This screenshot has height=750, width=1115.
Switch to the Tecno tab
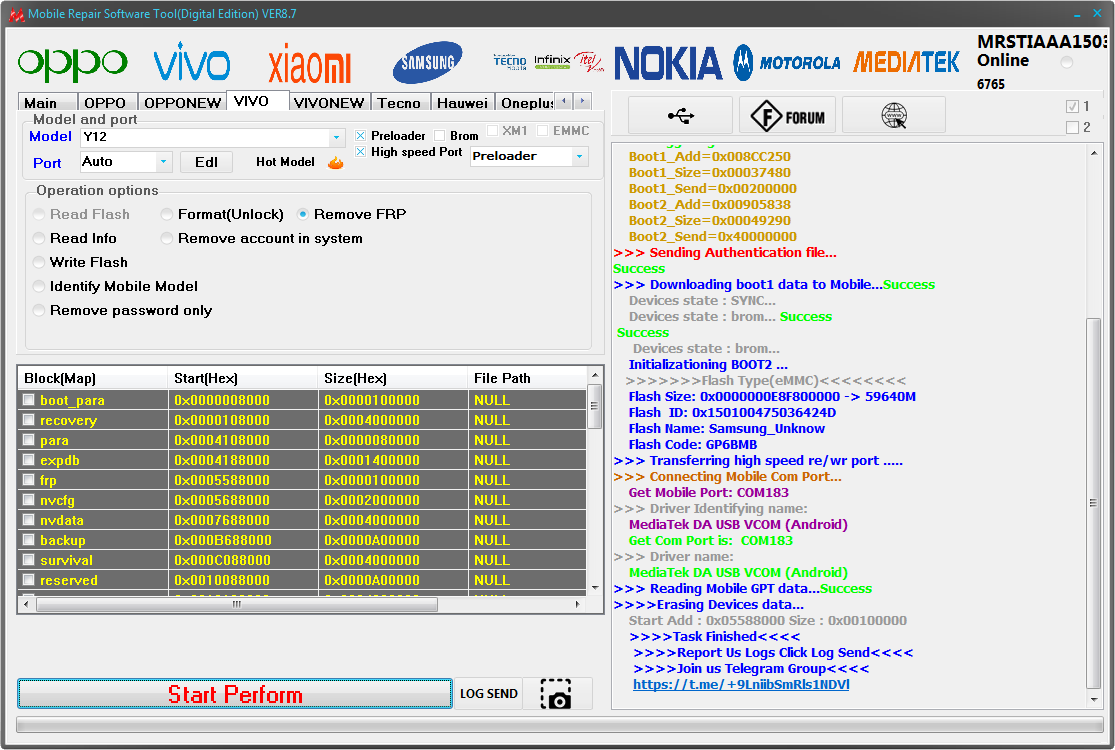pos(400,103)
